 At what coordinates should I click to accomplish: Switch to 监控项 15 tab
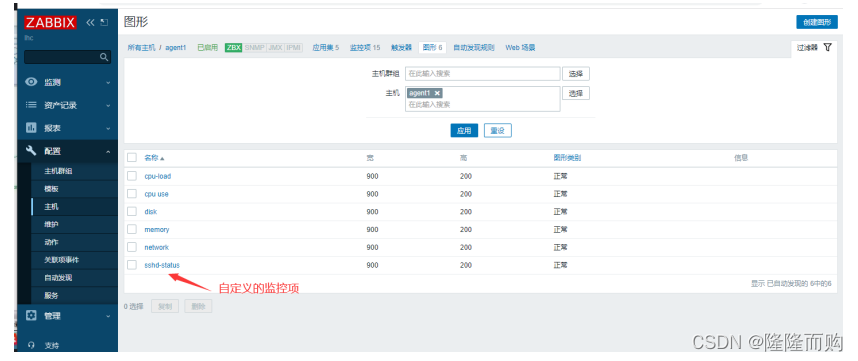click(x=364, y=48)
